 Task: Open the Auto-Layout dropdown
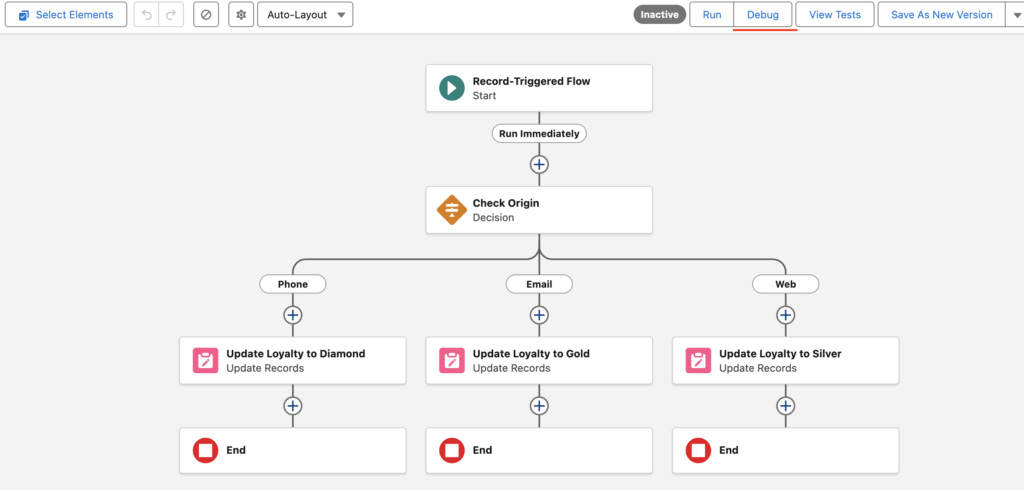pos(306,14)
